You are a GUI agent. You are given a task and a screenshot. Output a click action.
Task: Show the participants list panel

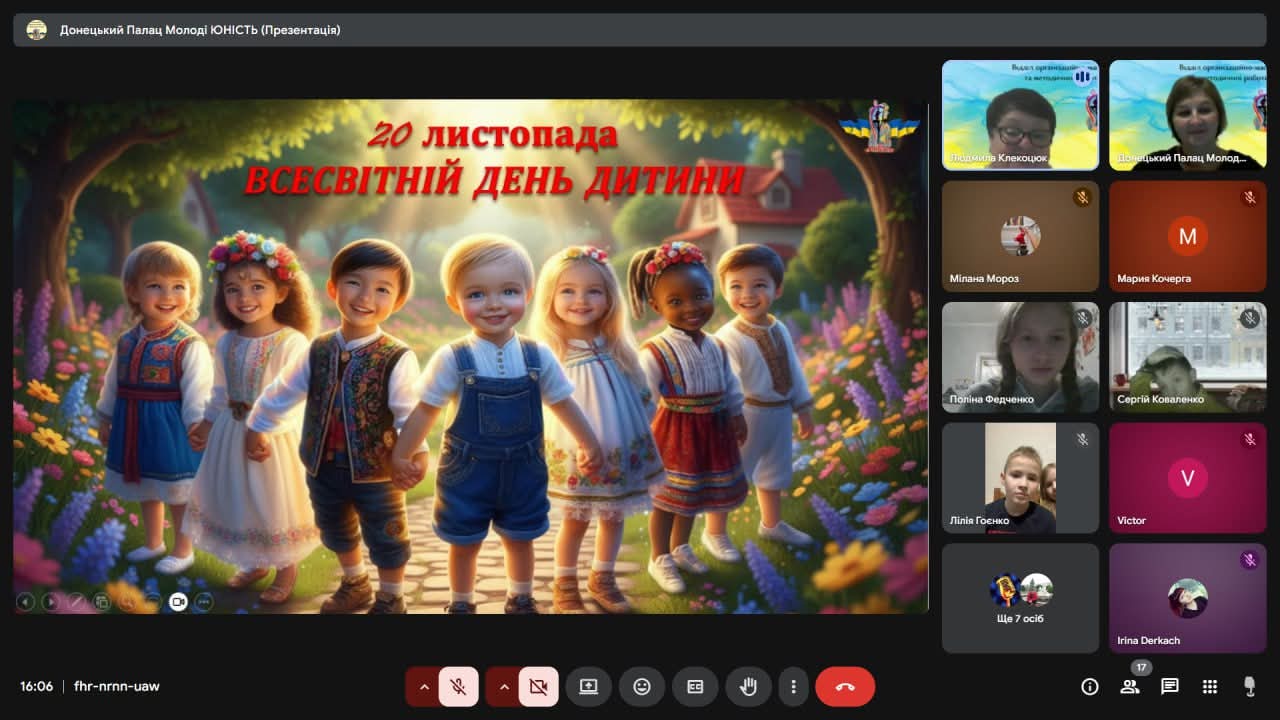pos(1130,687)
